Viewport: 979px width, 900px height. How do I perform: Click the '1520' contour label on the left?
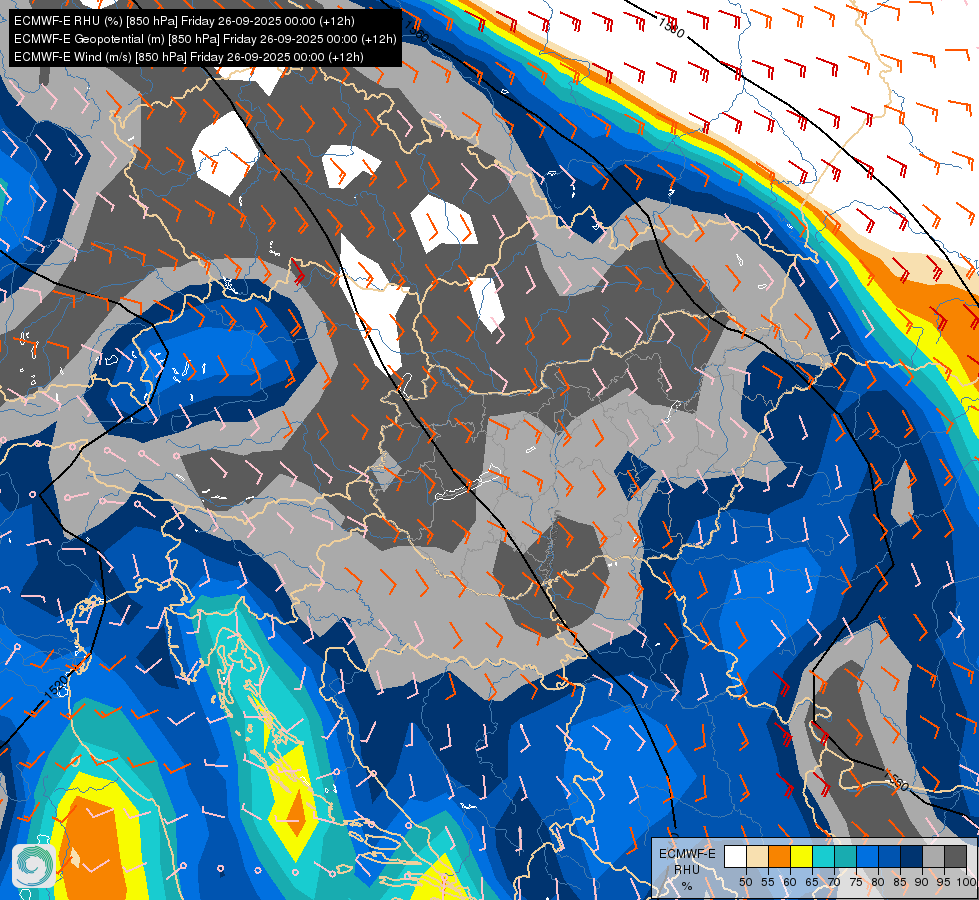(x=56, y=686)
